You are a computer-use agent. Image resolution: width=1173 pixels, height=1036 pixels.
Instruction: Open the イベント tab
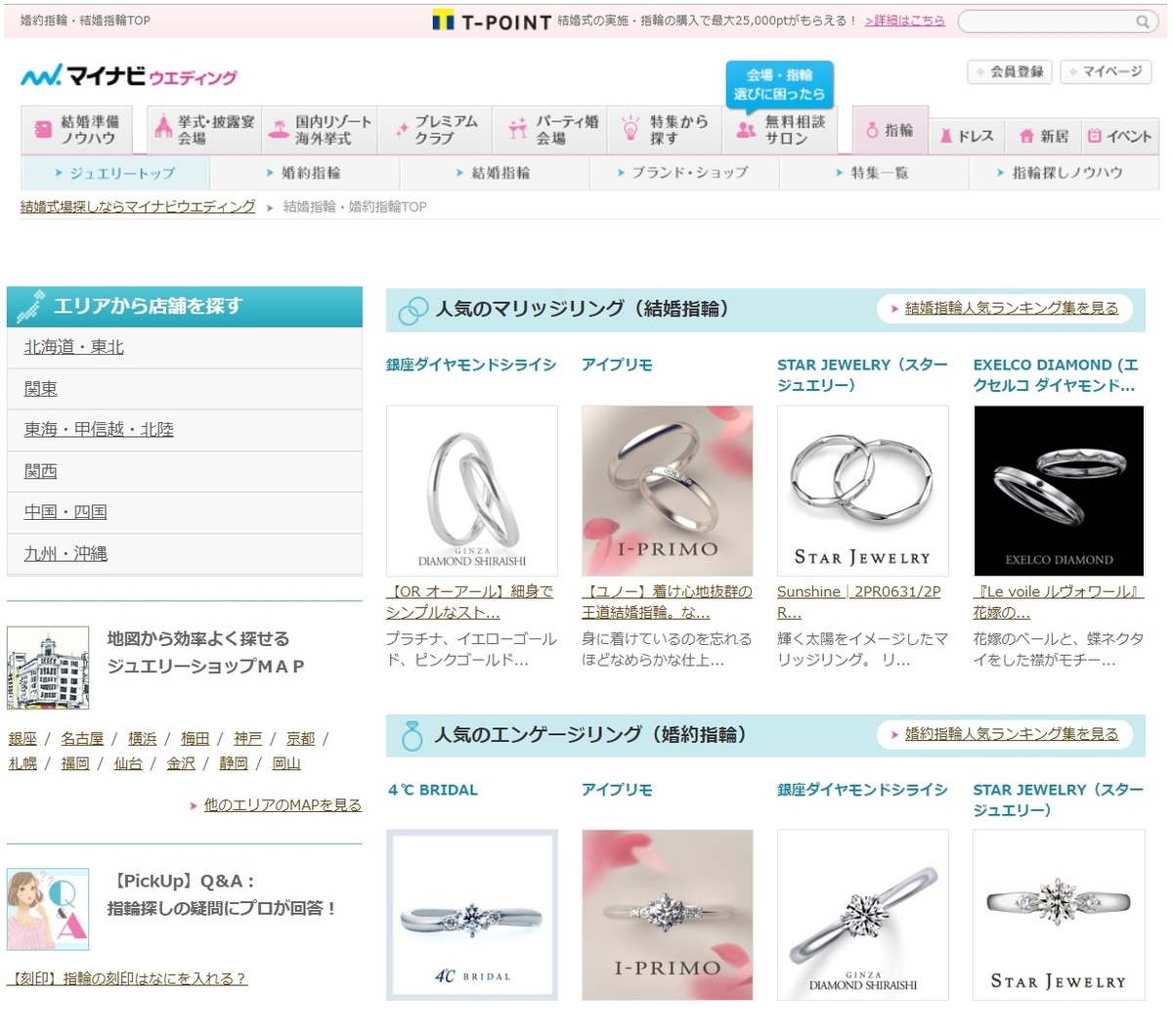tap(1119, 137)
